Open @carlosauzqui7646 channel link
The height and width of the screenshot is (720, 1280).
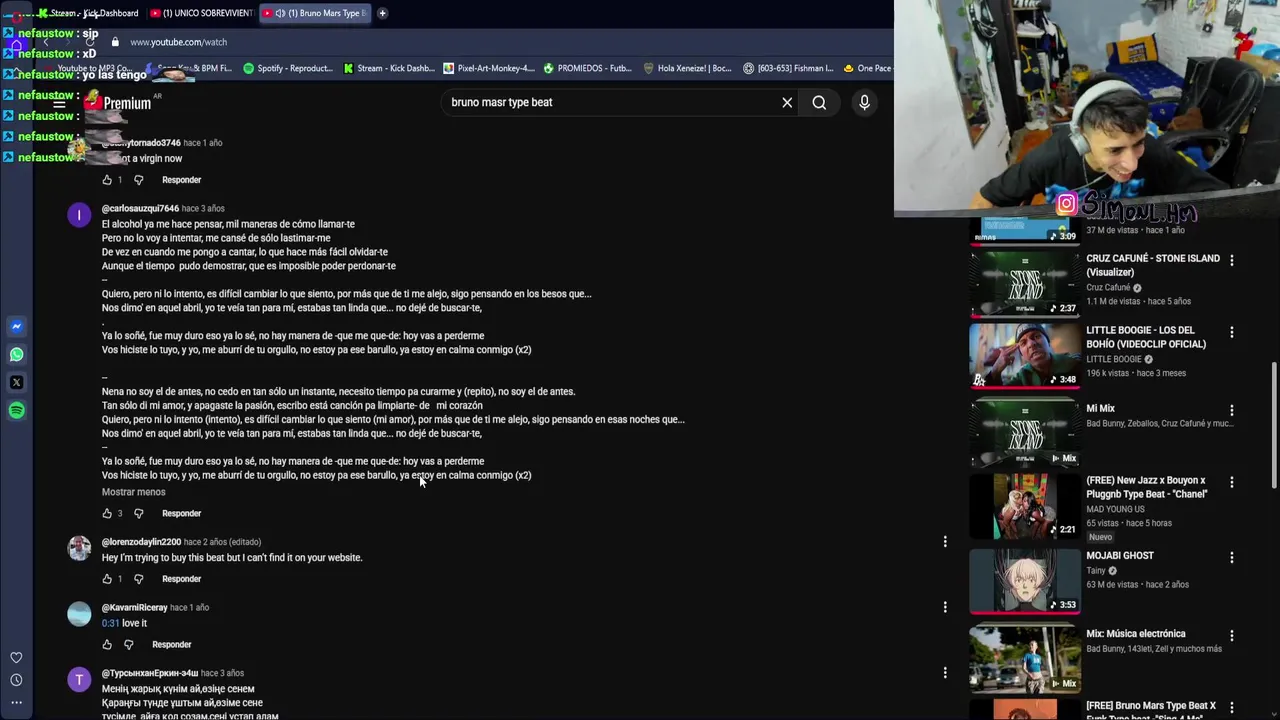click(140, 208)
